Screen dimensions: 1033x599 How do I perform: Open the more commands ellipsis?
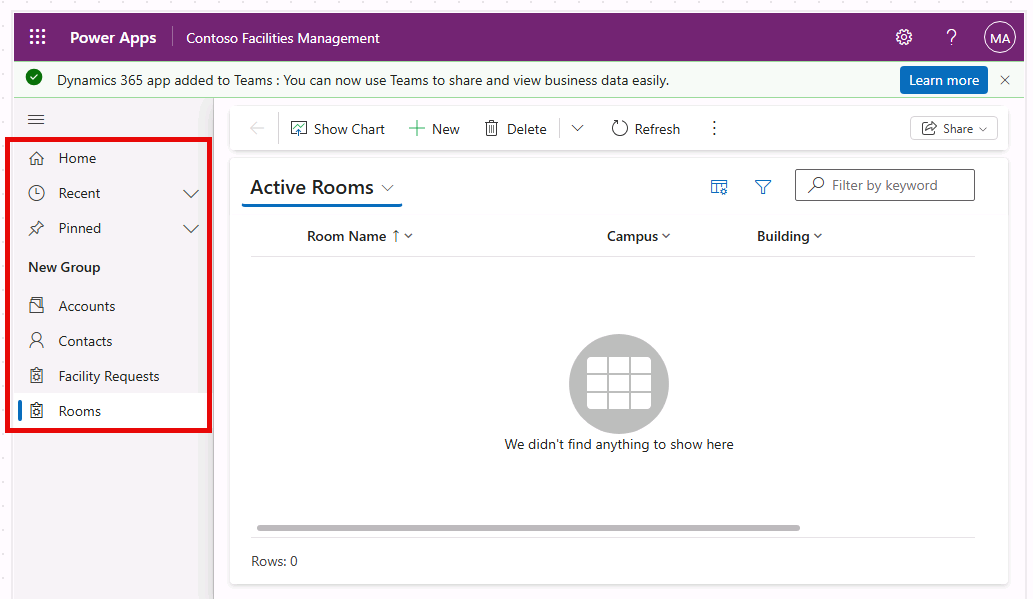pos(714,128)
